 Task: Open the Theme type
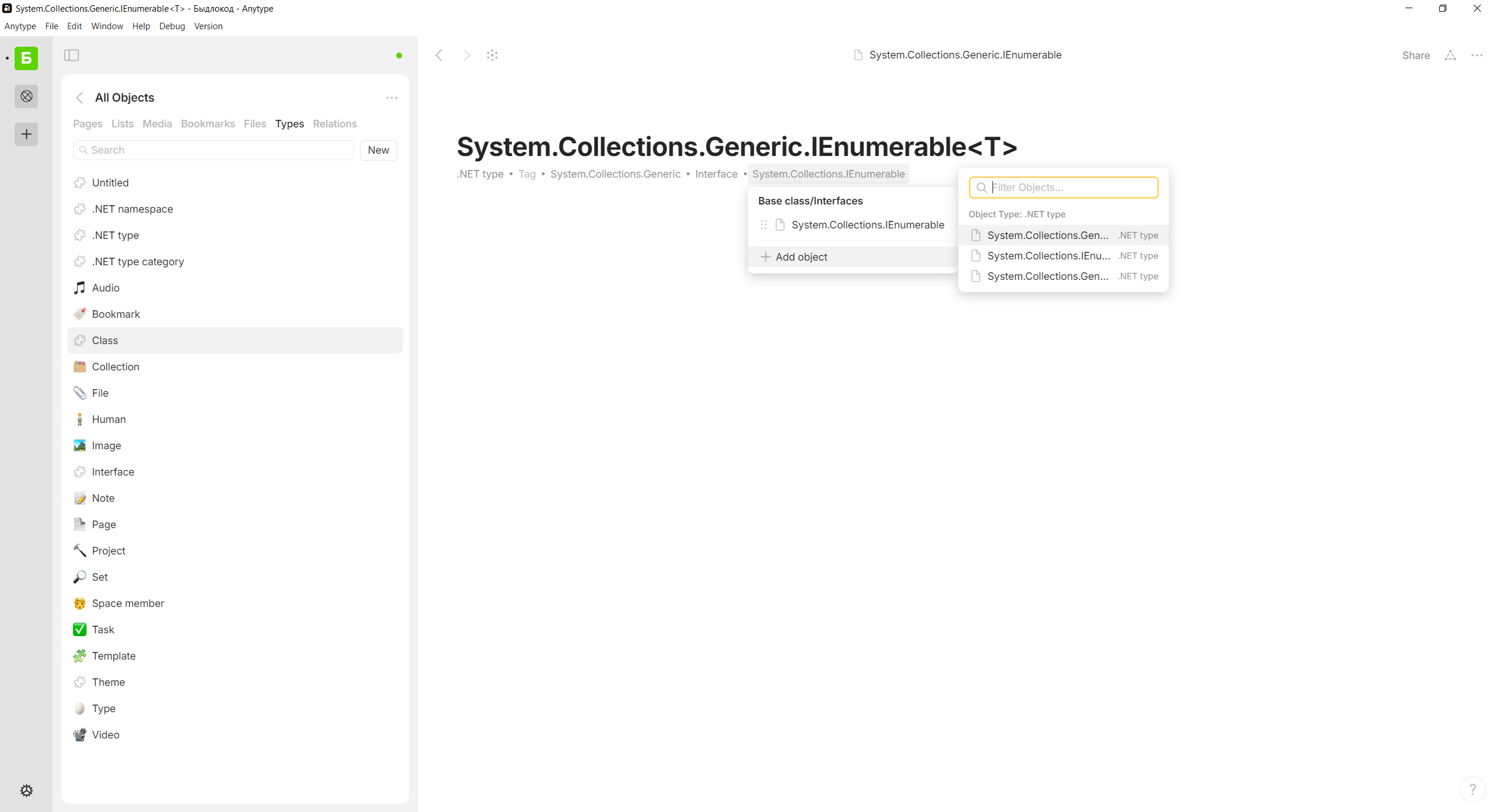[235, 682]
